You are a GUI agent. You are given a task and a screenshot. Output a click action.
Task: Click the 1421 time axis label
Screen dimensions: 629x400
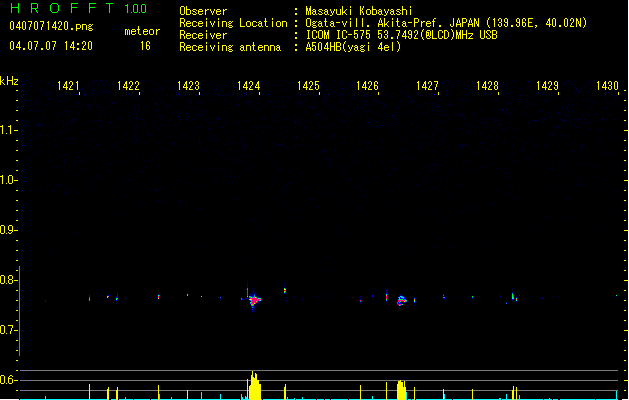[x=68, y=86]
